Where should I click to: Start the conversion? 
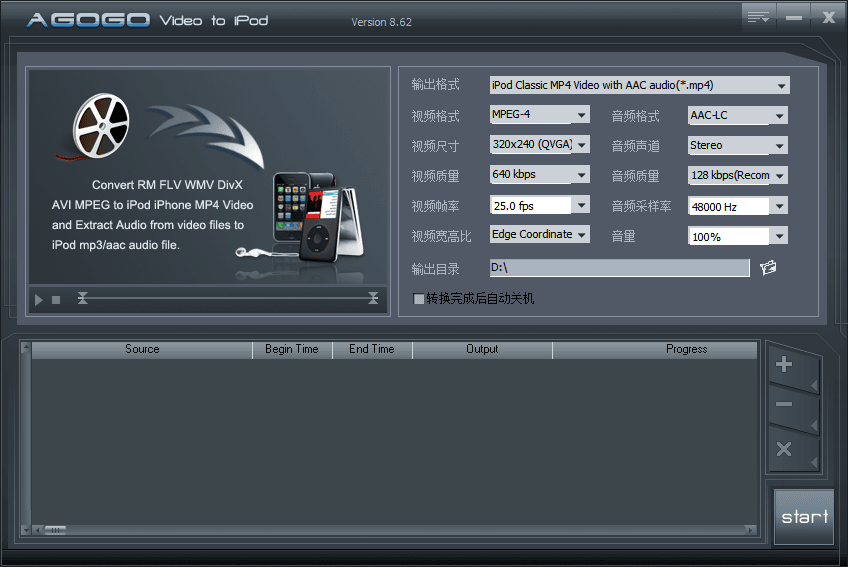click(x=804, y=517)
